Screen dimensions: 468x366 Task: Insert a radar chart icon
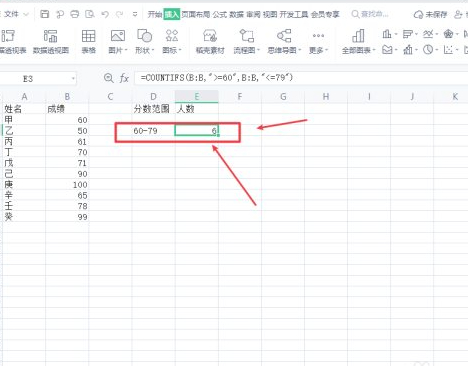click(448, 34)
